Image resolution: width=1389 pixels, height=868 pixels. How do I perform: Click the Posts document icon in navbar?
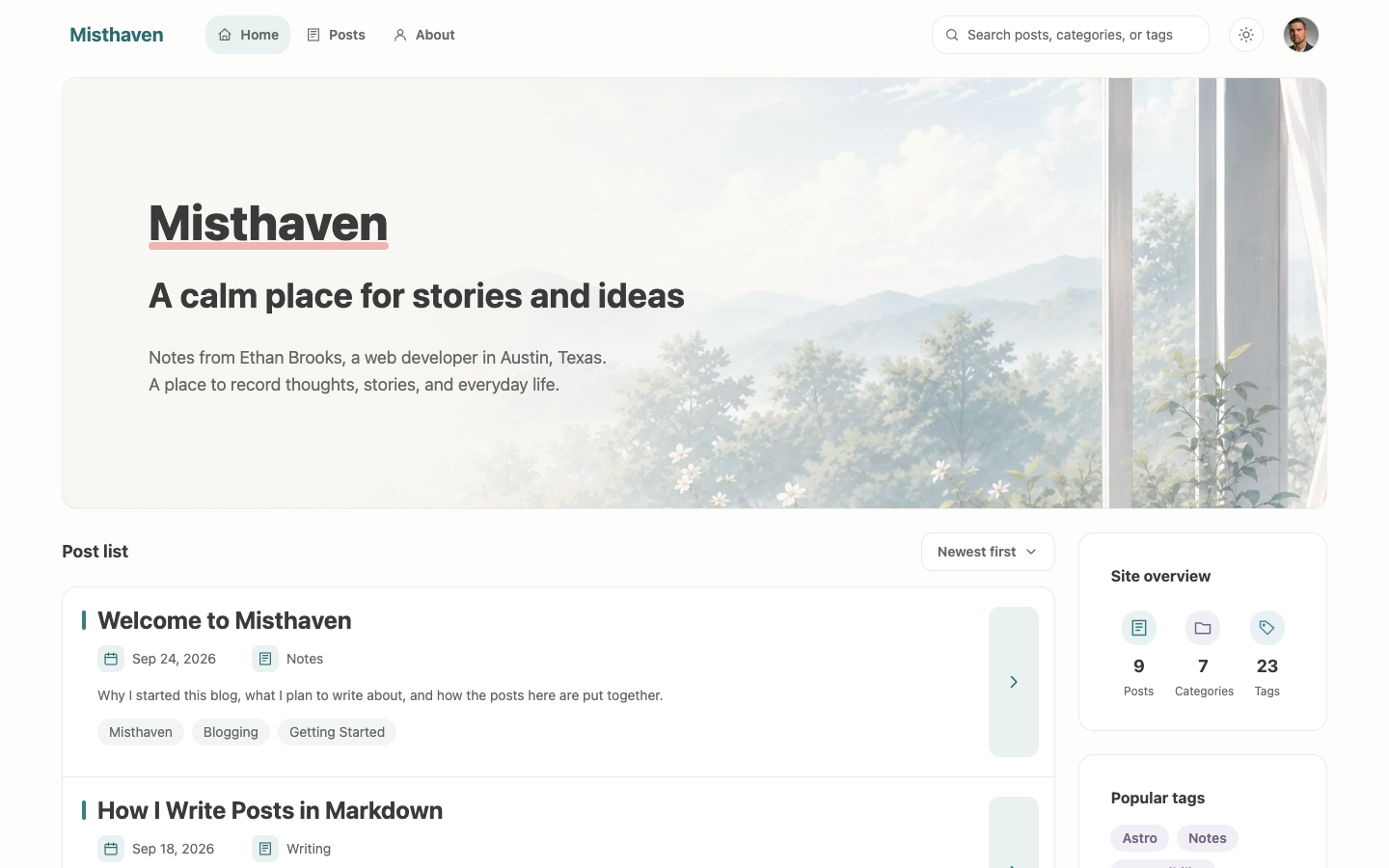tap(313, 35)
